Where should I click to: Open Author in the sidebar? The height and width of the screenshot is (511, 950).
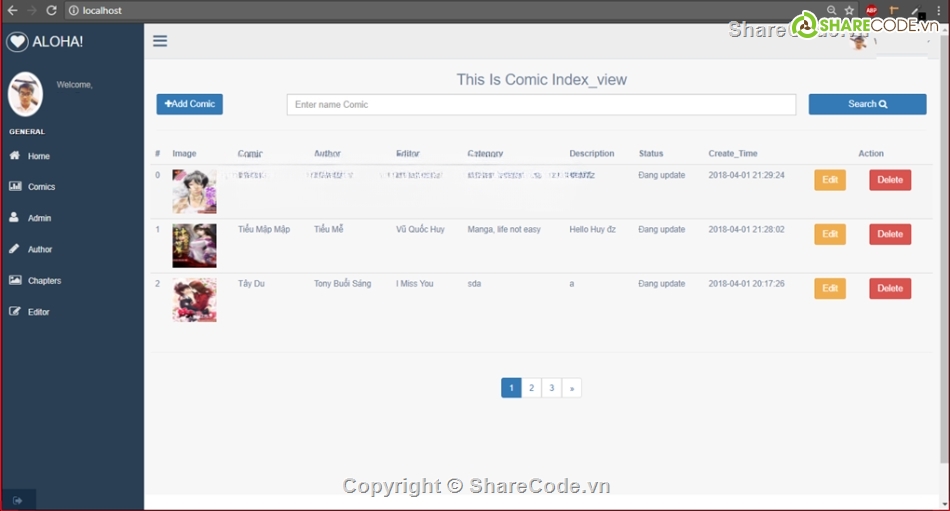point(39,249)
